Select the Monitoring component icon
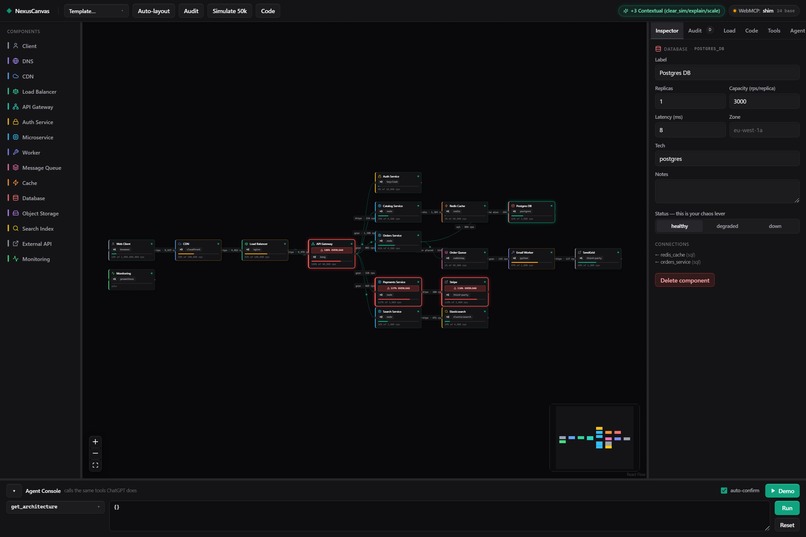 tap(15, 259)
